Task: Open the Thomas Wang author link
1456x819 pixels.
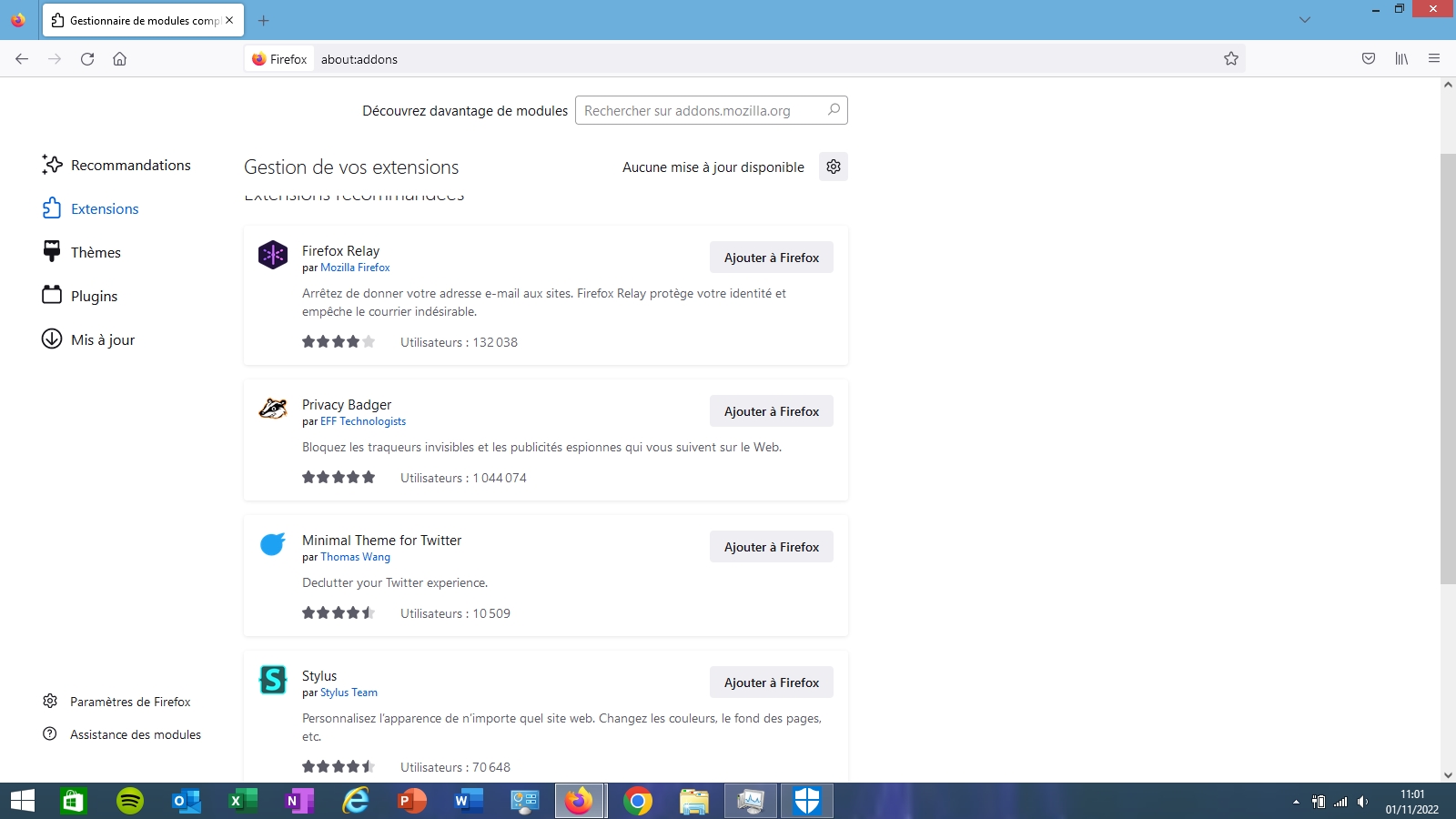Action: (355, 557)
